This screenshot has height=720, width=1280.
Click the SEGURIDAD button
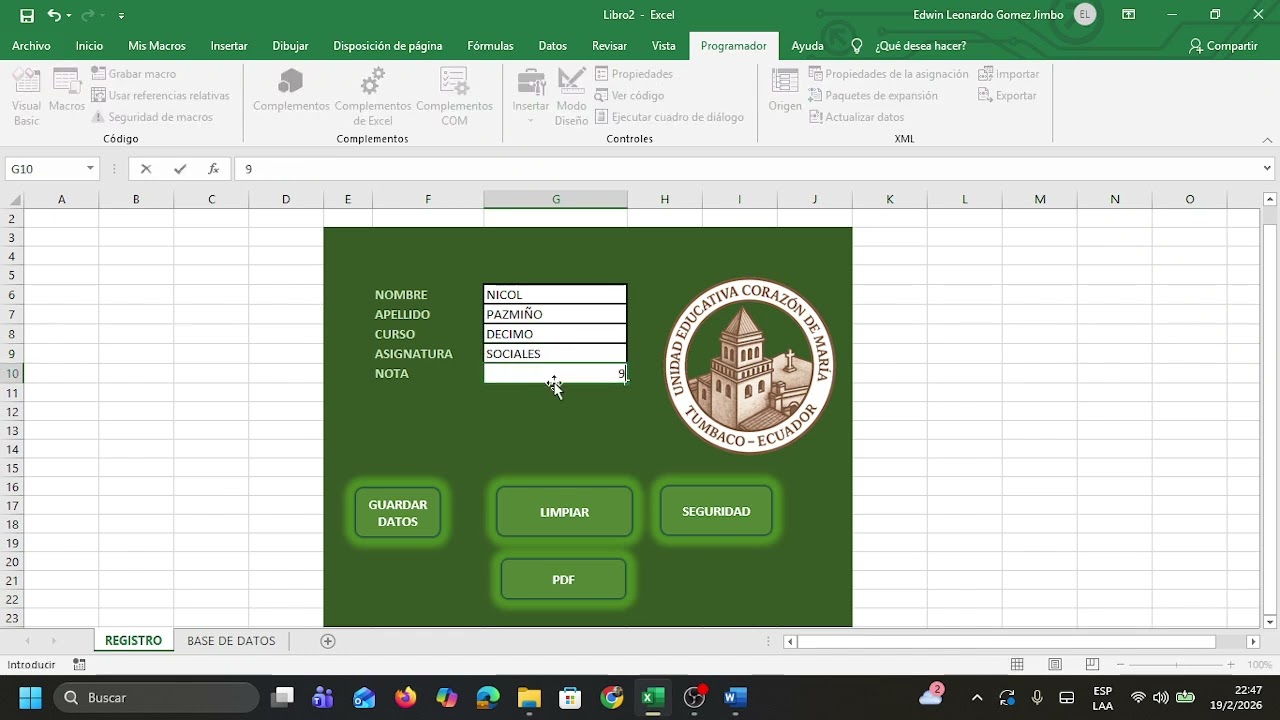[x=716, y=511]
